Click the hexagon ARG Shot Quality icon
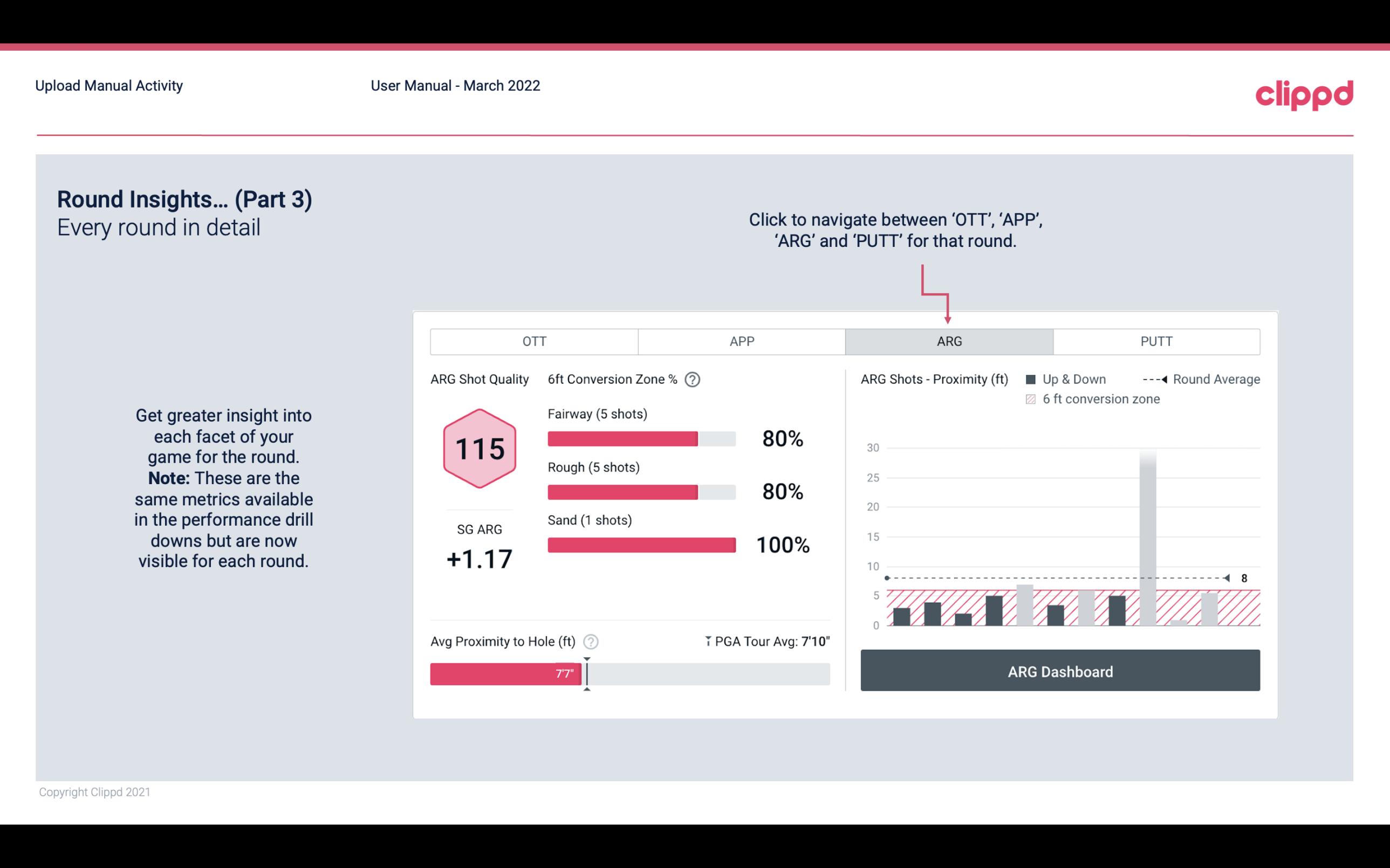 478,448
